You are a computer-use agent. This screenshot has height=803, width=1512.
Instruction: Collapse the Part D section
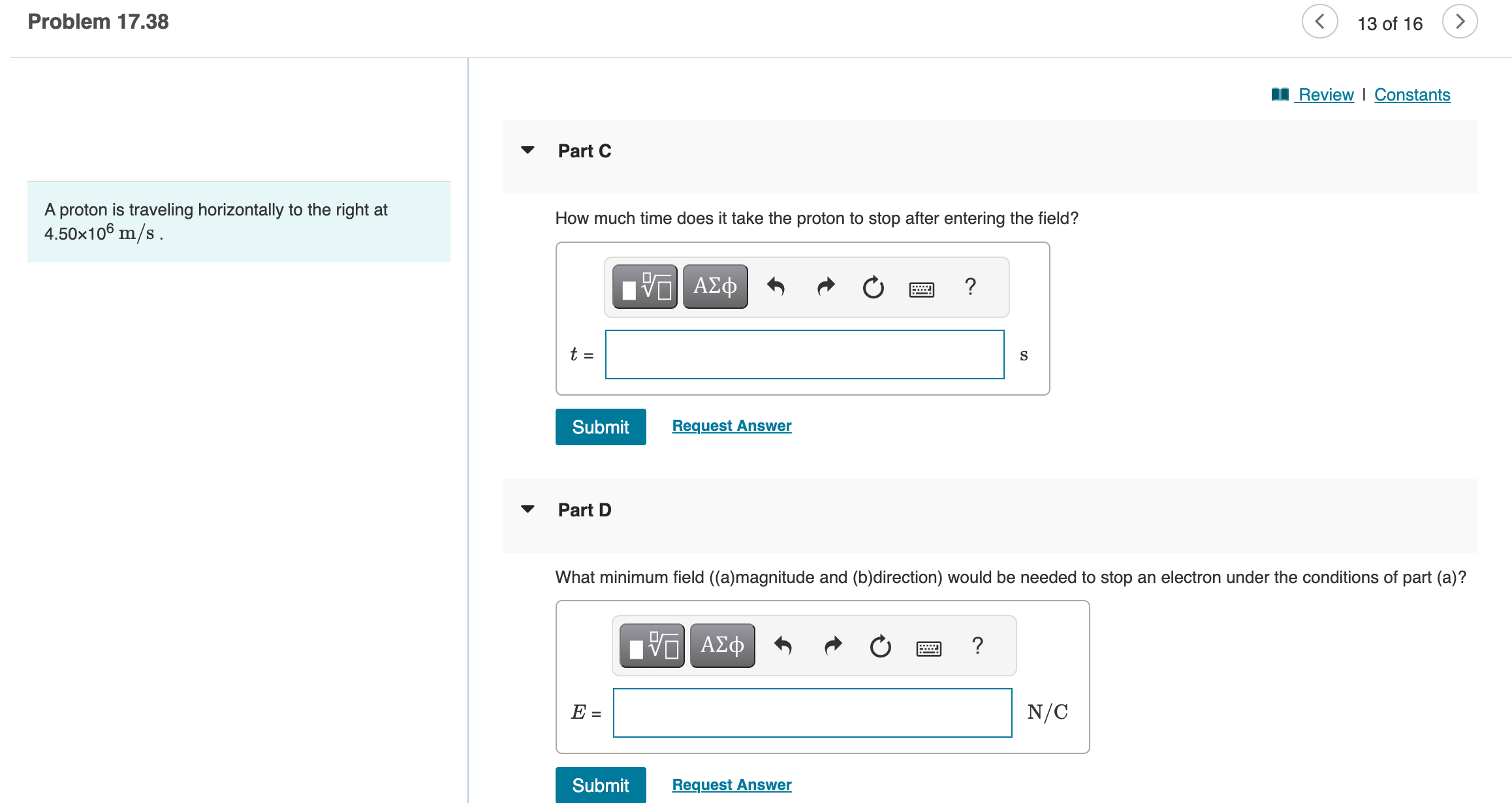click(528, 509)
